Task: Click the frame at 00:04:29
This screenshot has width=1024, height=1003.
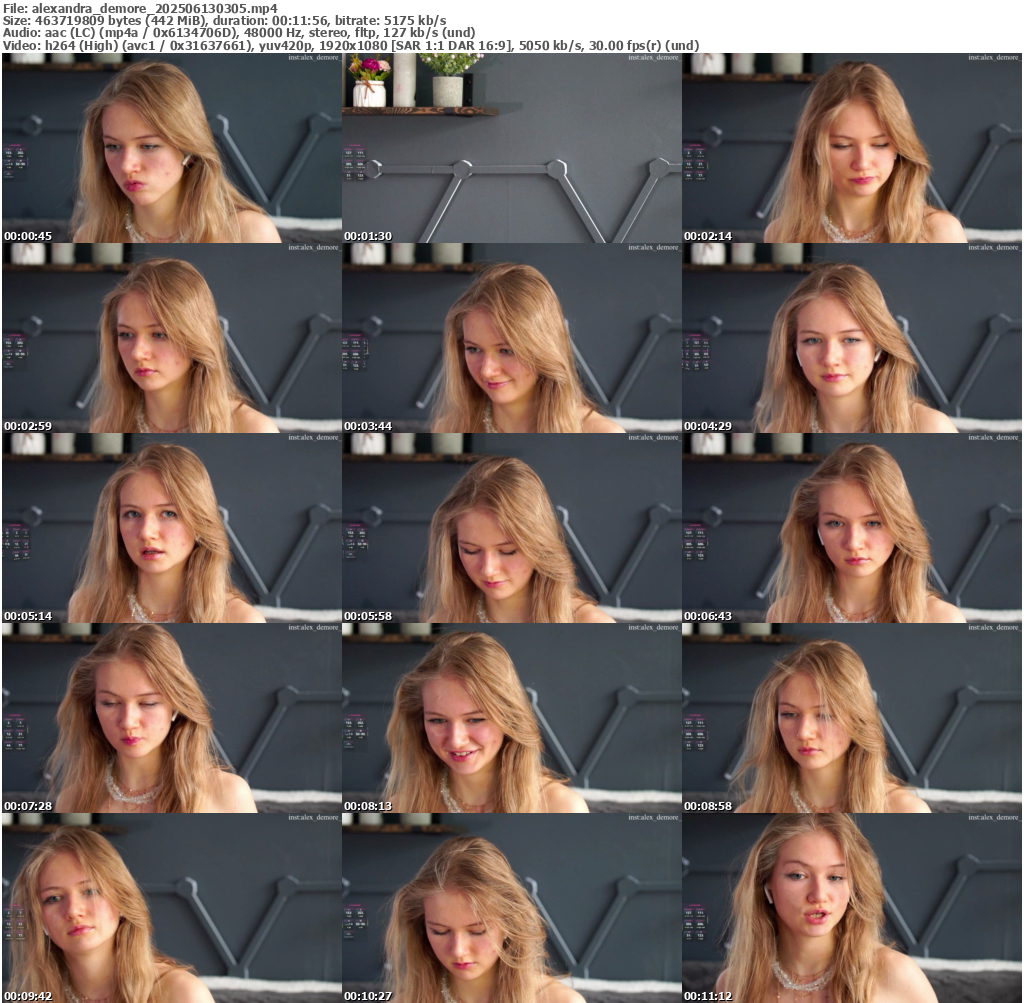Action: coord(851,338)
